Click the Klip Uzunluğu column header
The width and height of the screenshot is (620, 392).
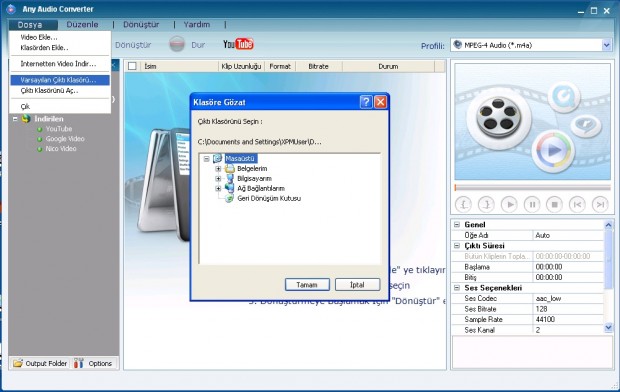pyautogui.click(x=242, y=66)
